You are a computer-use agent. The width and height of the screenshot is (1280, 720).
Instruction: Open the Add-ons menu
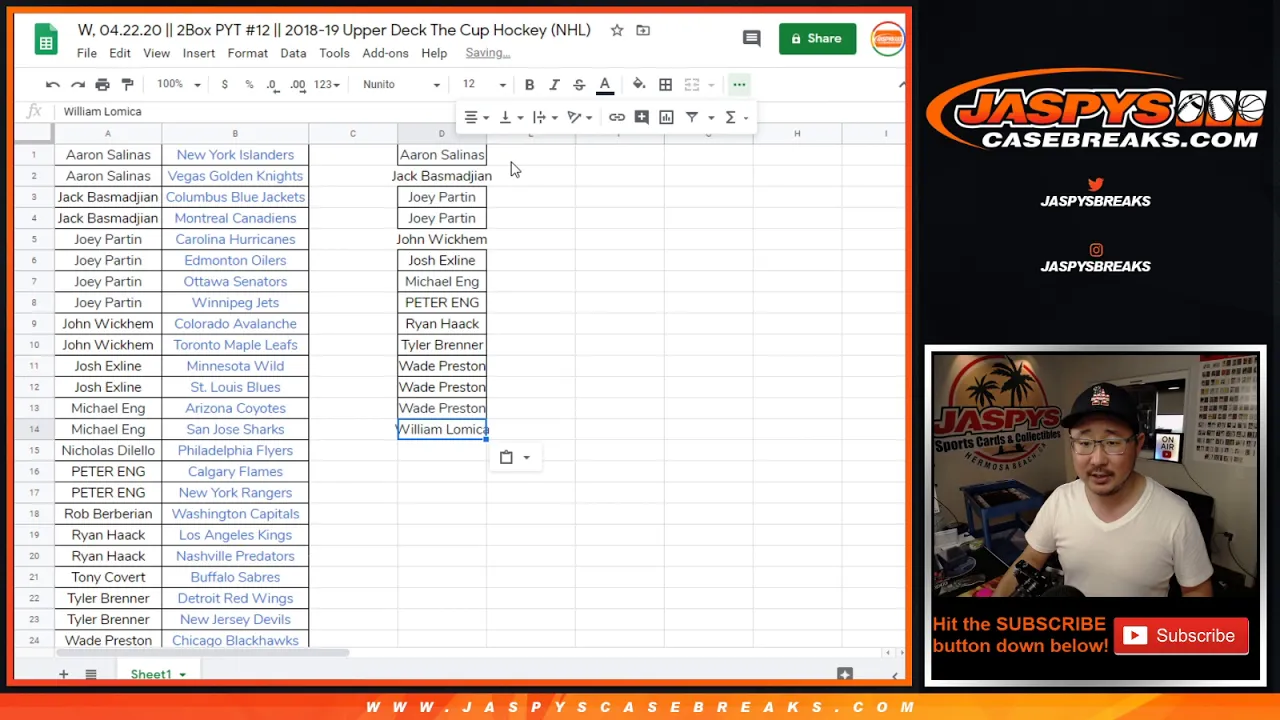coord(385,53)
